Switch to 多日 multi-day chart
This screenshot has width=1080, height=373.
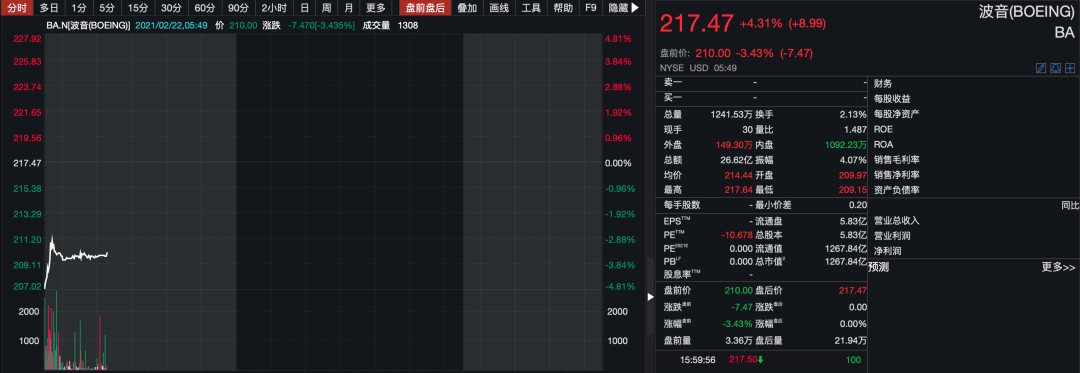[x=48, y=8]
